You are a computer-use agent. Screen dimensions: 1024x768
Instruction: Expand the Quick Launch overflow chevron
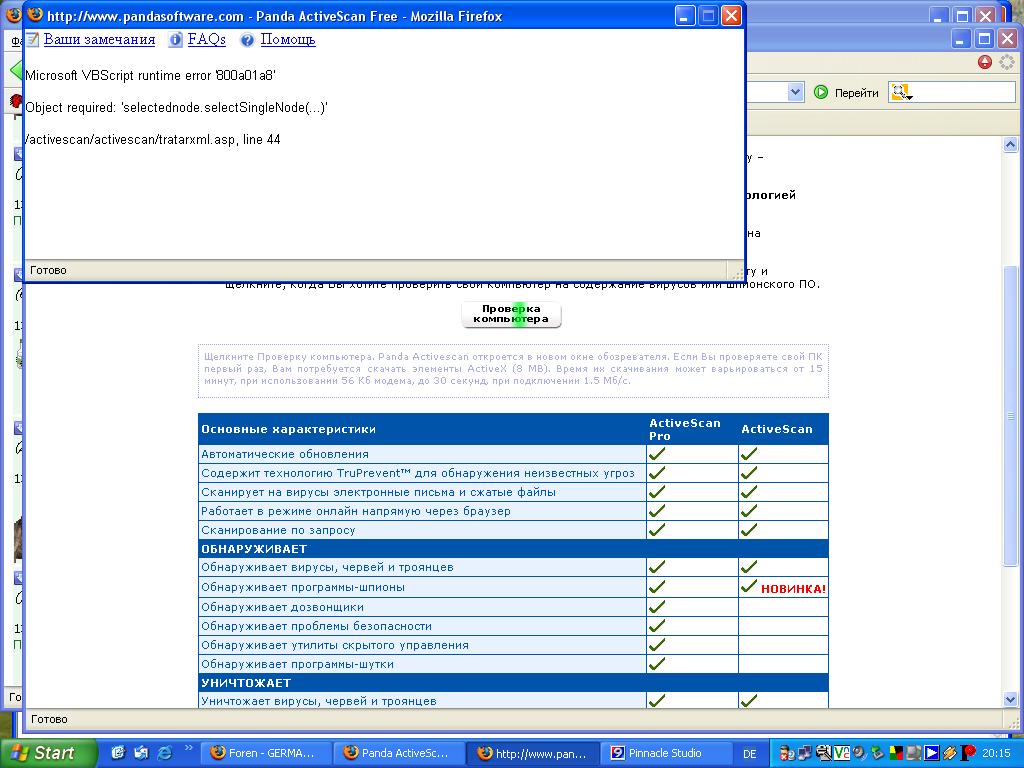[189, 748]
